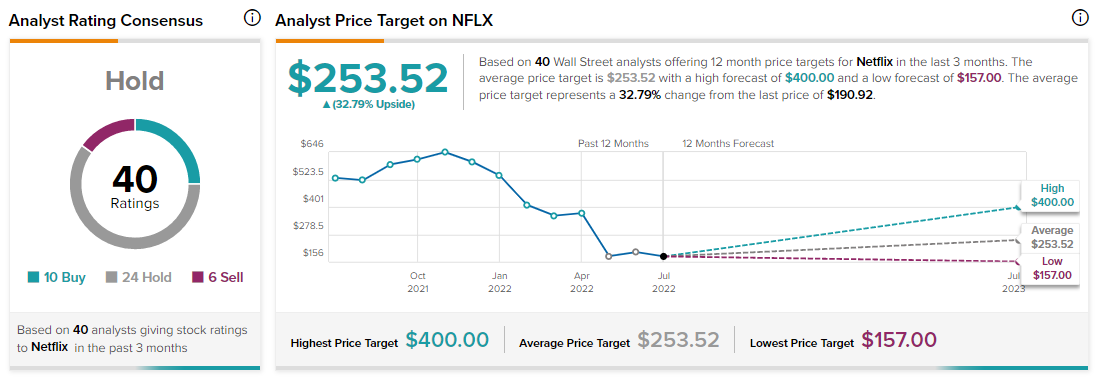Click the Average $253.52 forecast label

[x=1051, y=237]
